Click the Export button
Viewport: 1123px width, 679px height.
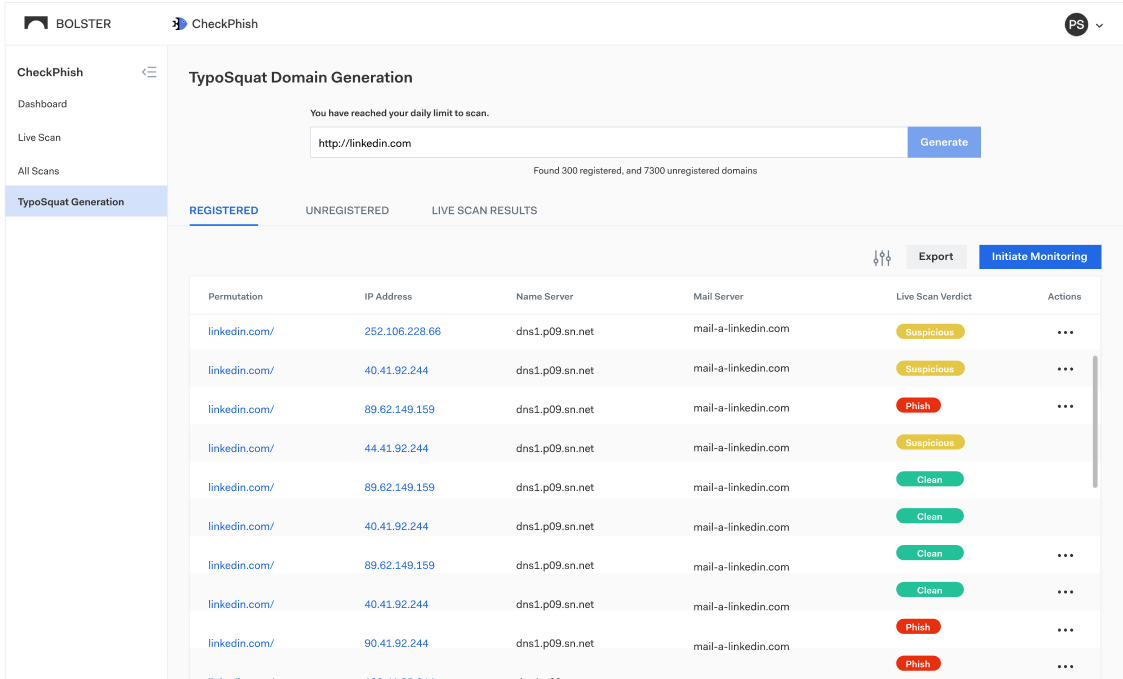coord(936,256)
